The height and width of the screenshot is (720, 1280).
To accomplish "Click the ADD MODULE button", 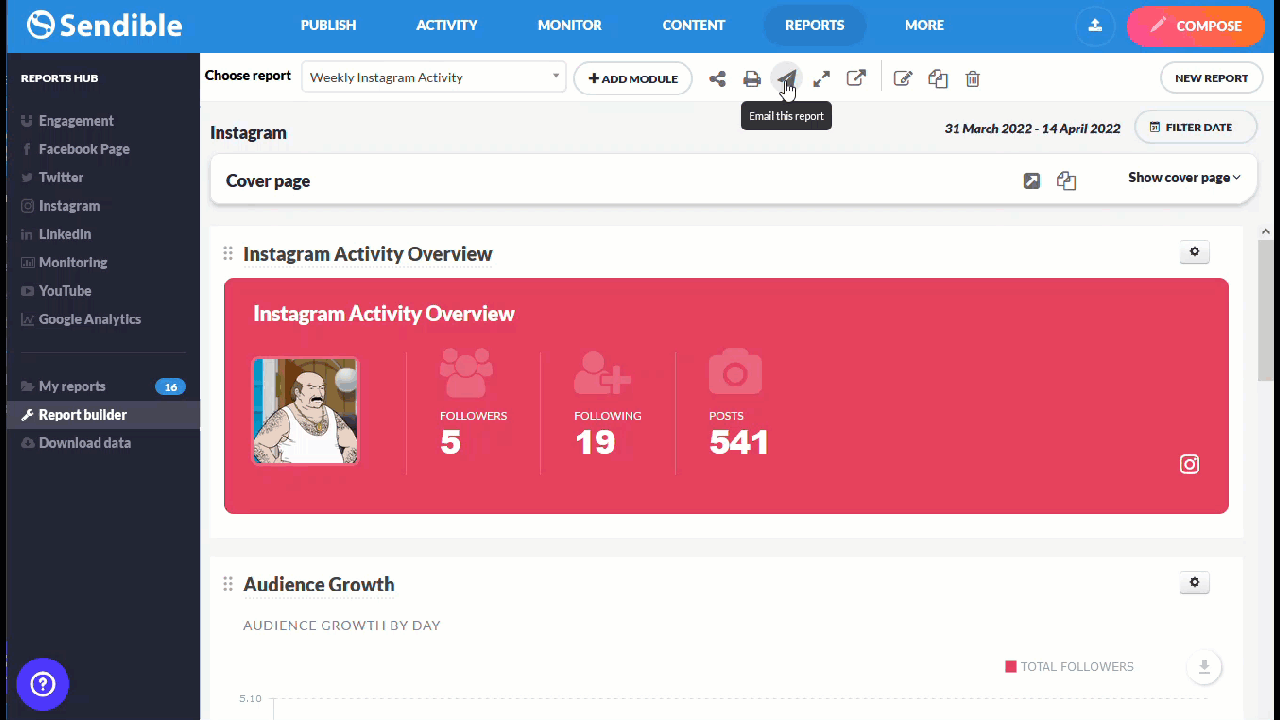I will 633,78.
